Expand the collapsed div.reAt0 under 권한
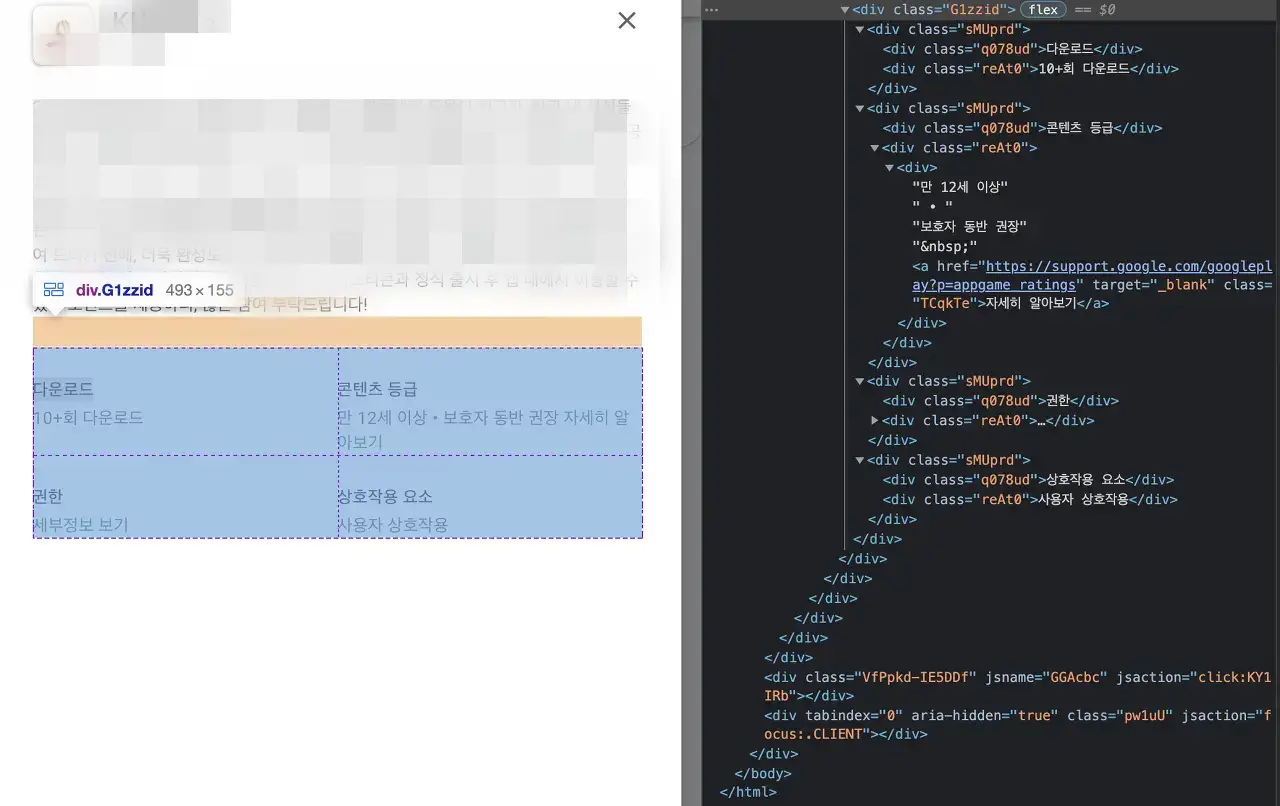Screen dimensions: 1280x806 (874, 420)
